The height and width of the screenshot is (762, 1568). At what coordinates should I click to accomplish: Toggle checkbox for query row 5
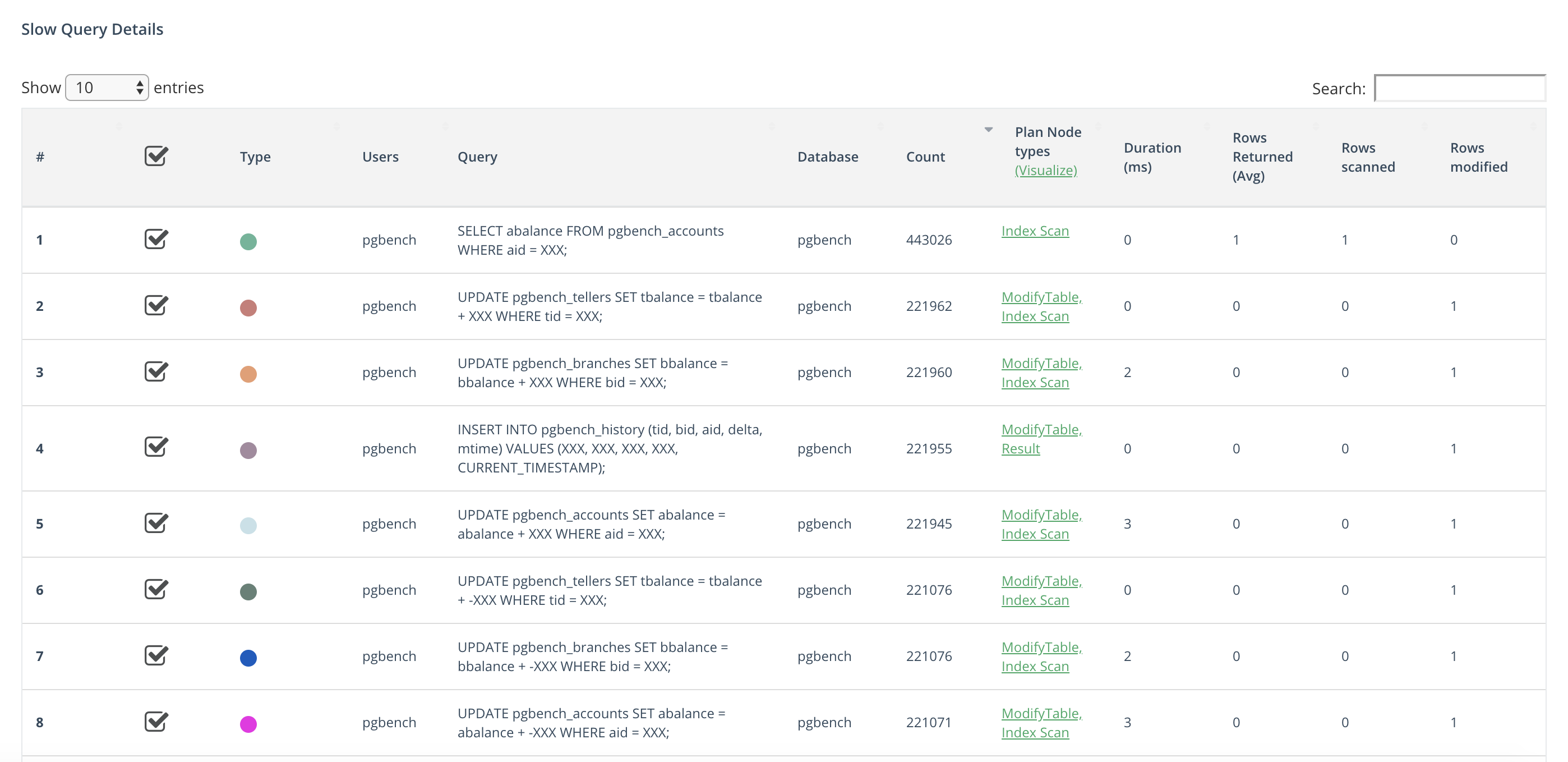155,523
